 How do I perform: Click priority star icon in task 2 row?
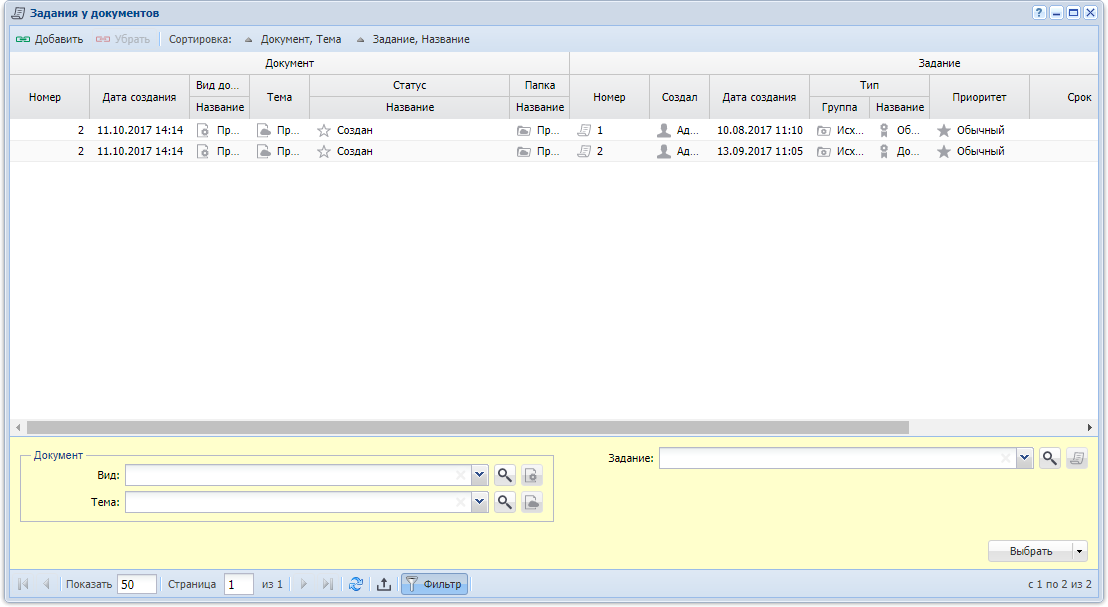click(943, 151)
